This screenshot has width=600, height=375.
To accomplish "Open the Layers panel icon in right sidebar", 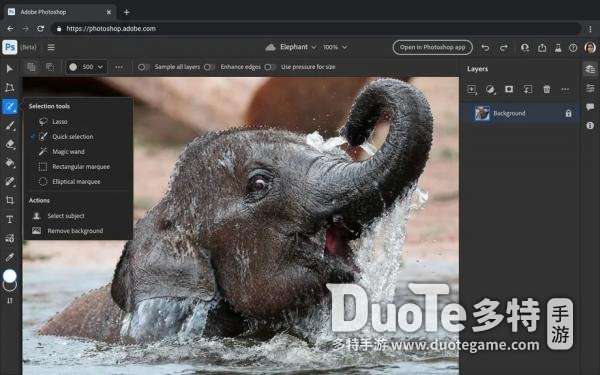I will [590, 69].
